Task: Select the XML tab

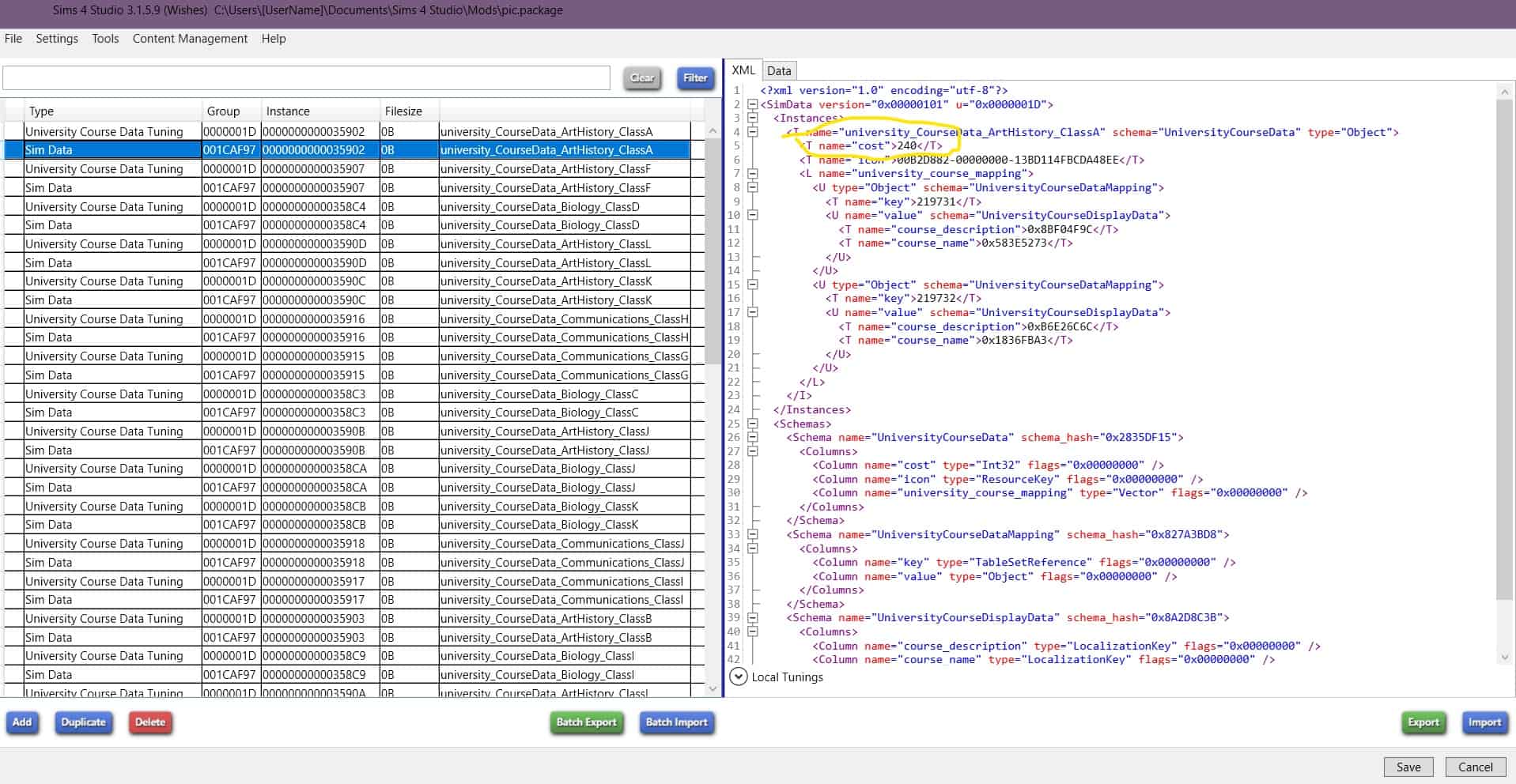Action: coord(743,70)
